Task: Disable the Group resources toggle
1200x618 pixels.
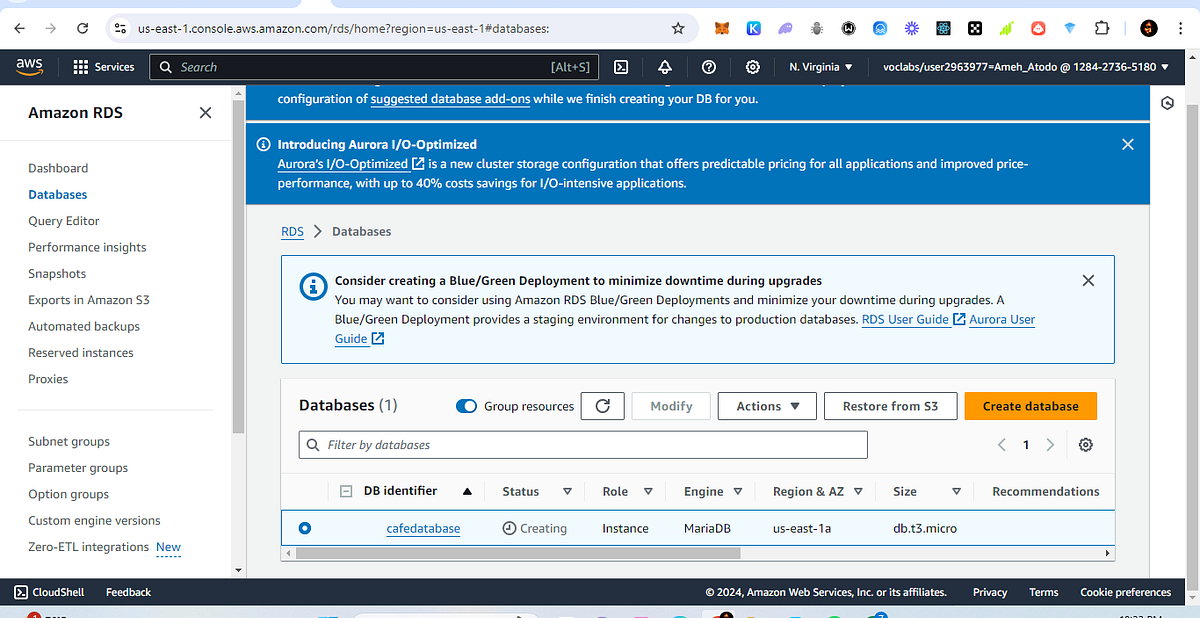Action: click(466, 406)
